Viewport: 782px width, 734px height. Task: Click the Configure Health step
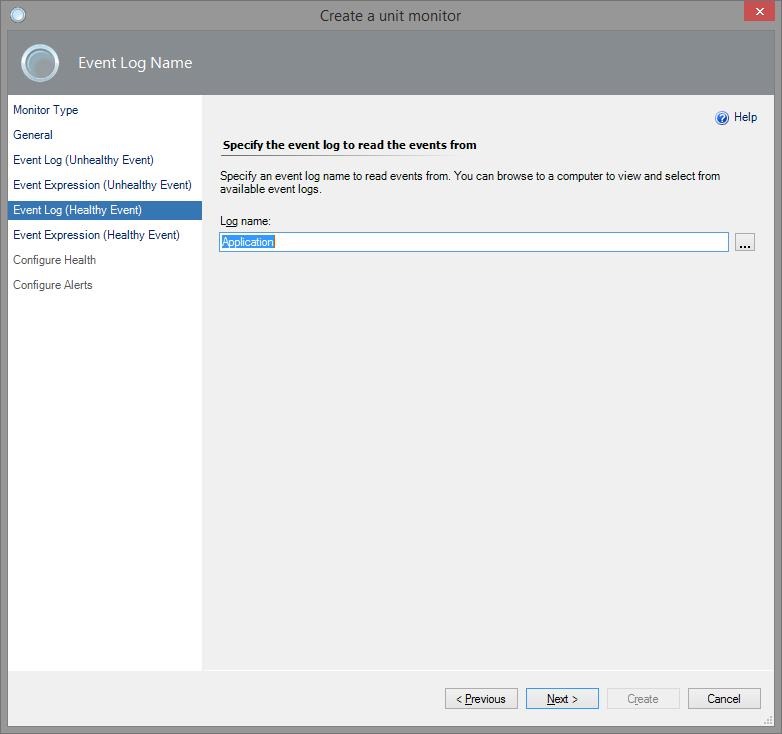pyautogui.click(x=54, y=260)
